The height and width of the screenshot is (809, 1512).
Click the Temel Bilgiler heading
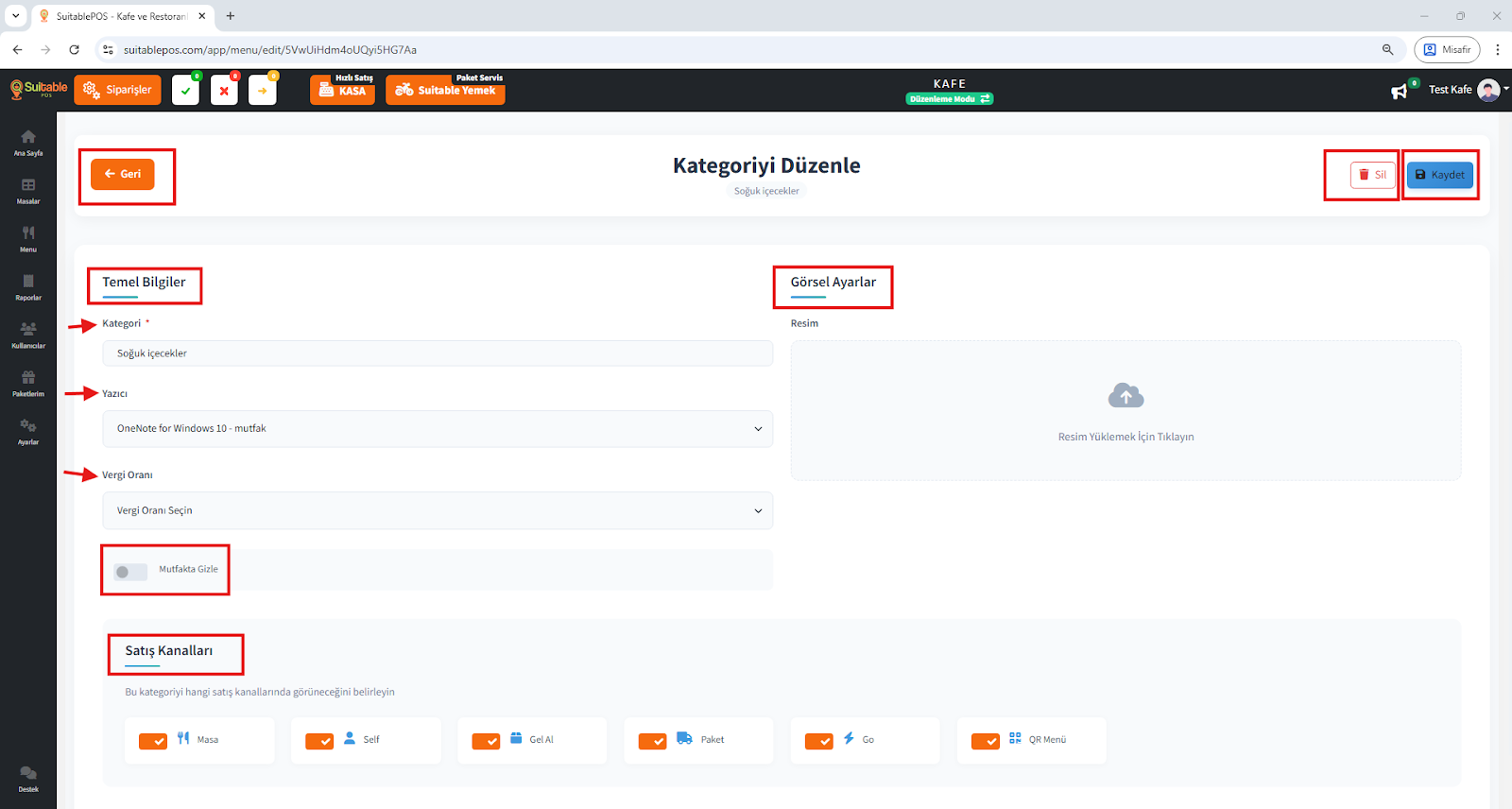tap(144, 282)
